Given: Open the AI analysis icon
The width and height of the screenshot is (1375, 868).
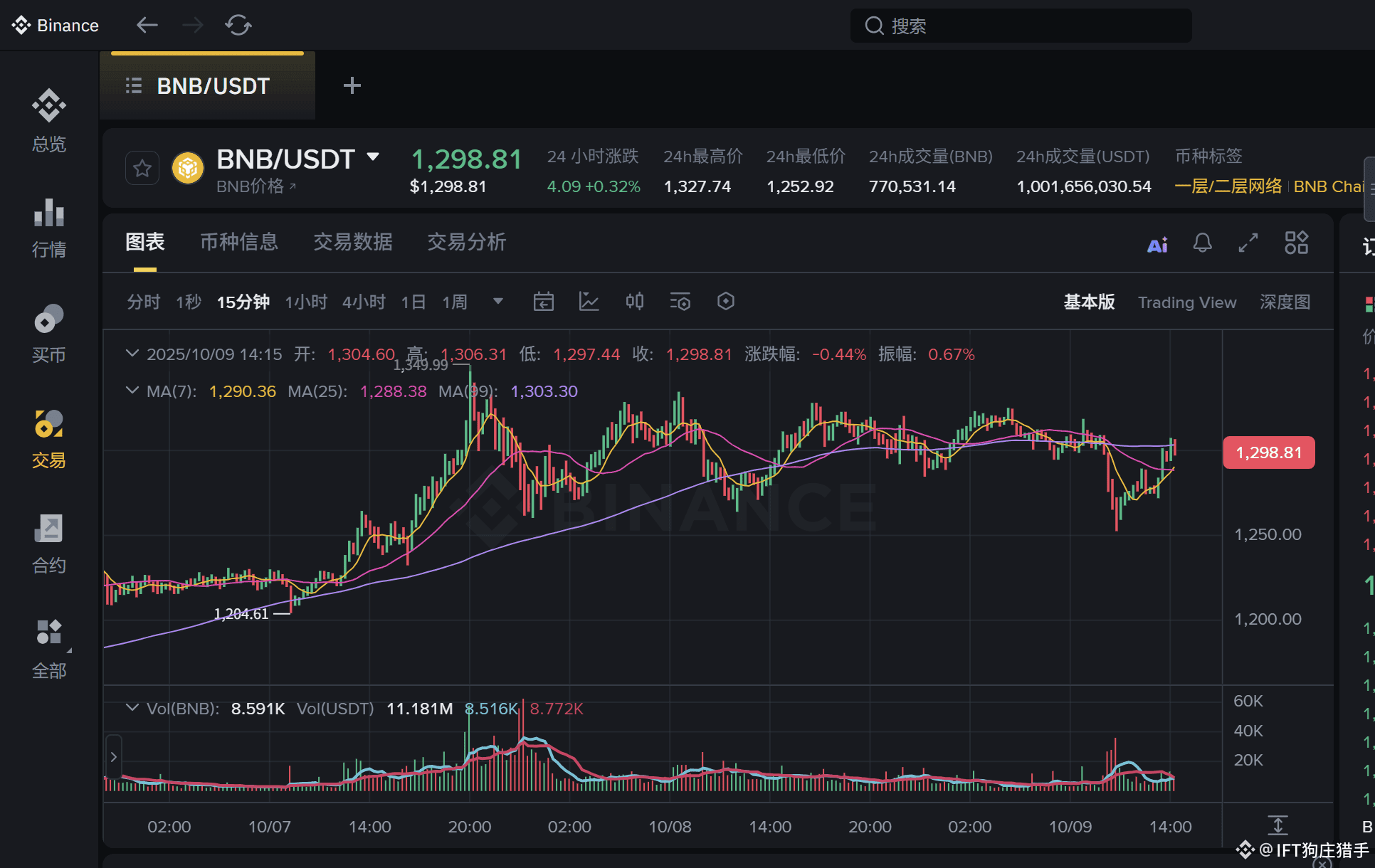Looking at the screenshot, I should point(1157,245).
